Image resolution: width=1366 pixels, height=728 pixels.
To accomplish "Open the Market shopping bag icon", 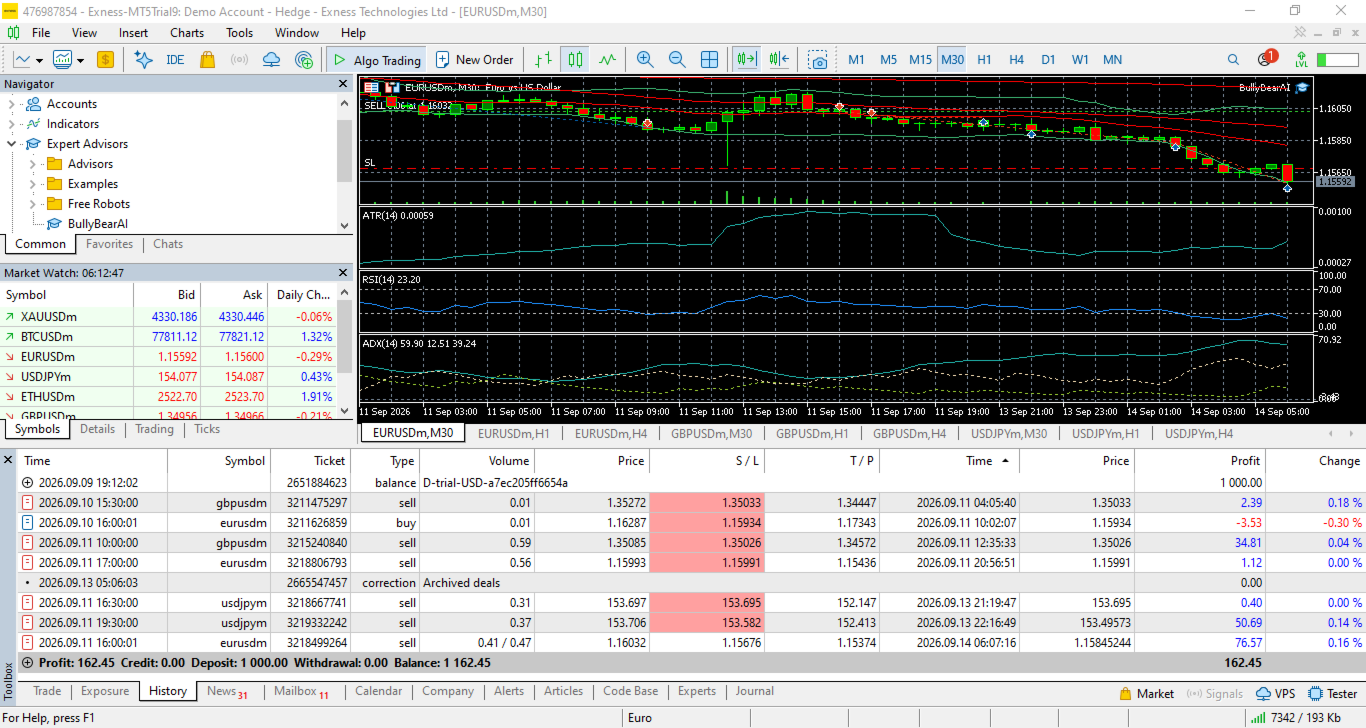I will tap(207, 59).
